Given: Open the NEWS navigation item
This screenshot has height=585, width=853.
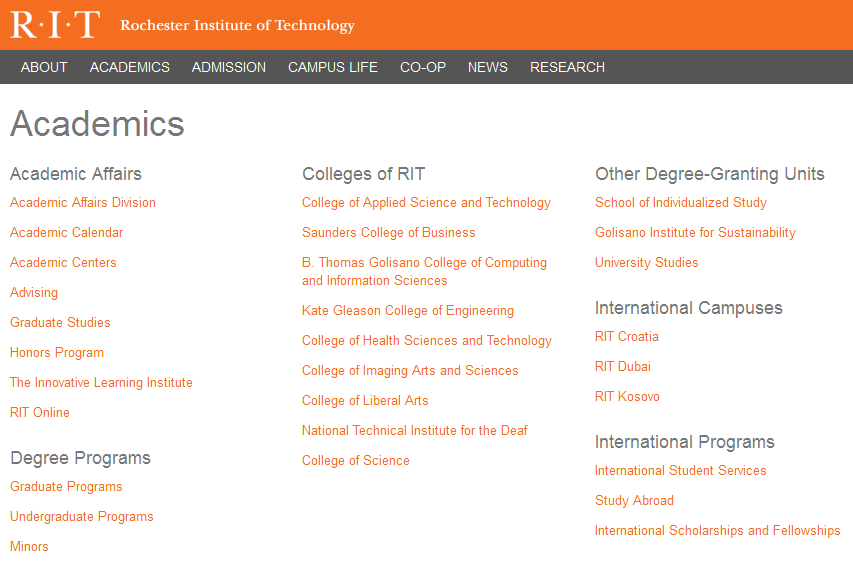Looking at the screenshot, I should tap(488, 67).
